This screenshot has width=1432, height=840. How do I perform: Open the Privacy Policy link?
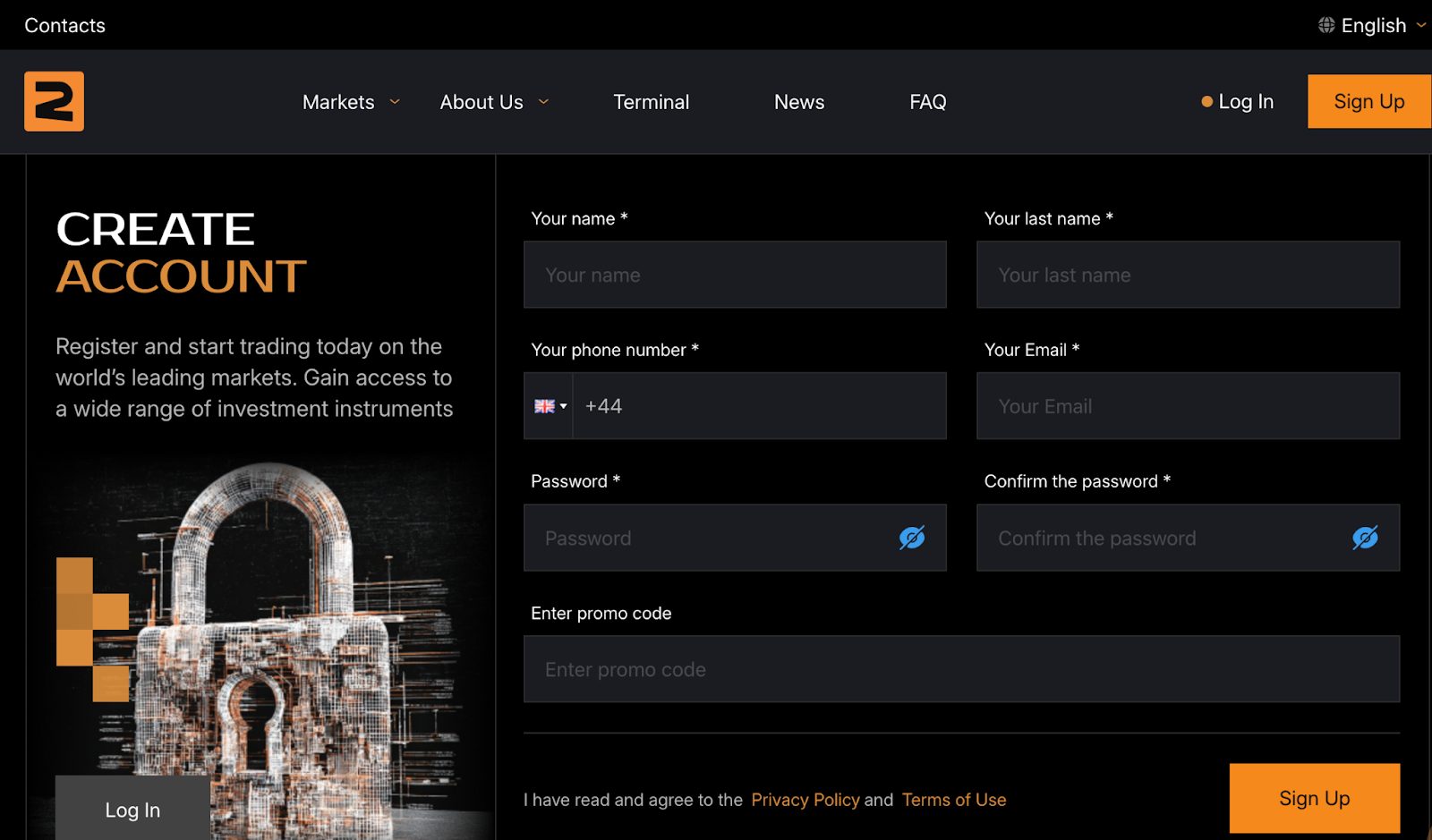click(805, 800)
